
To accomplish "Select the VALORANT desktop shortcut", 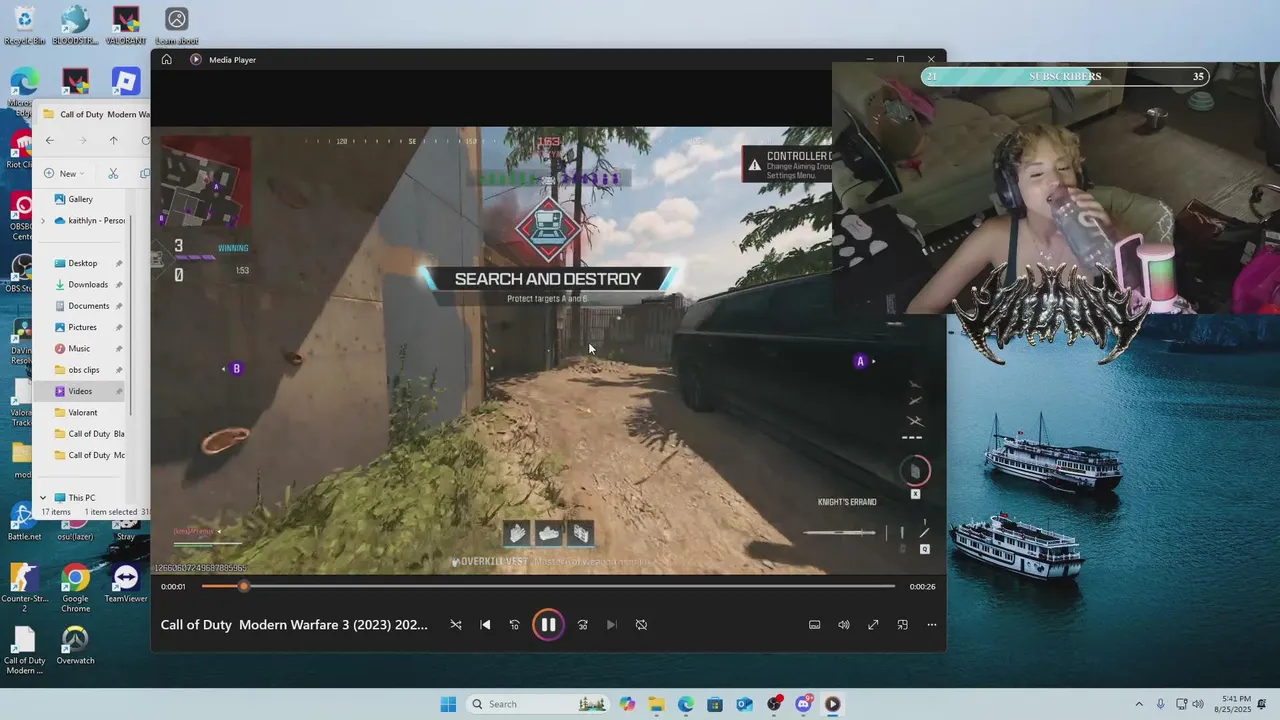I will (126, 25).
